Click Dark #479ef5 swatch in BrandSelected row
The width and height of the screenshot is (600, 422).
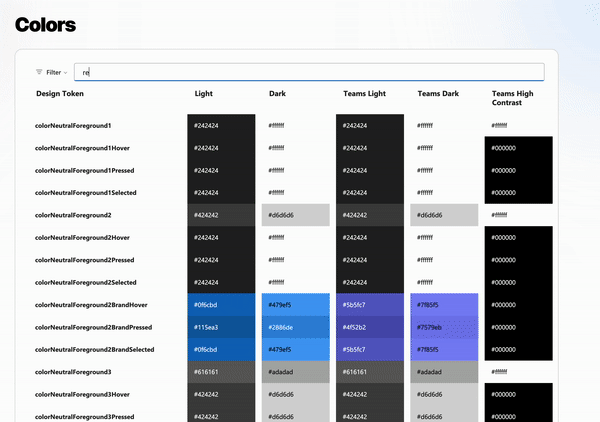tap(295, 350)
